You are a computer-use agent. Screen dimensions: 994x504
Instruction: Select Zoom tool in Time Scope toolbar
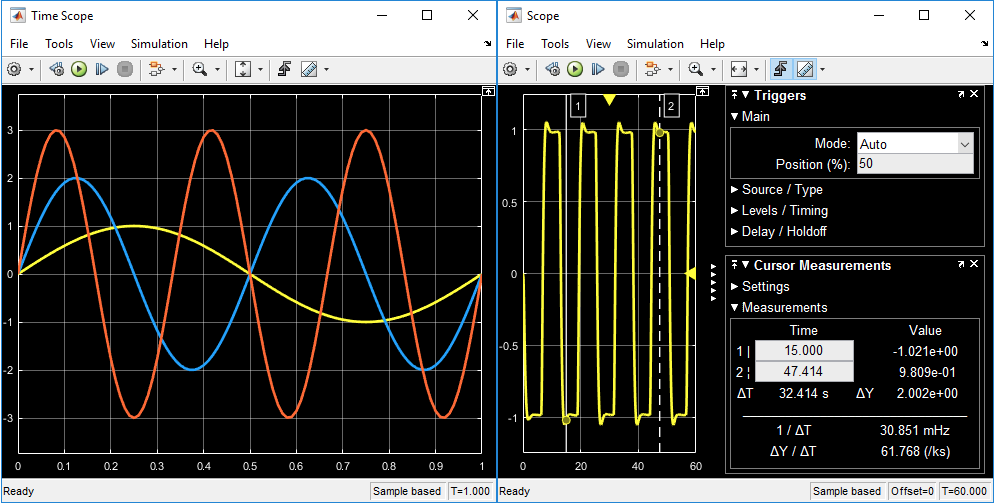click(x=200, y=69)
